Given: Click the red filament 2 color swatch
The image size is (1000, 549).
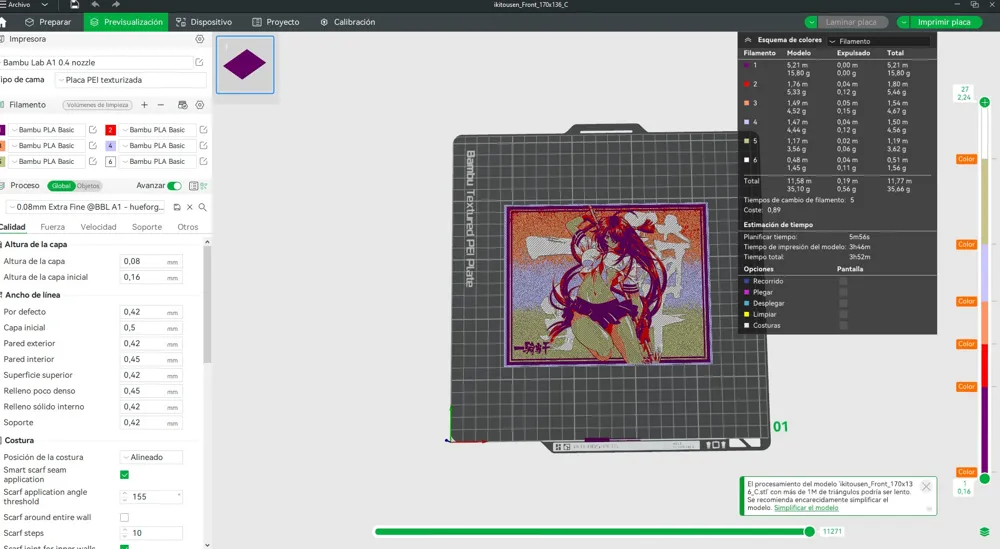Looking at the screenshot, I should click(110, 129).
